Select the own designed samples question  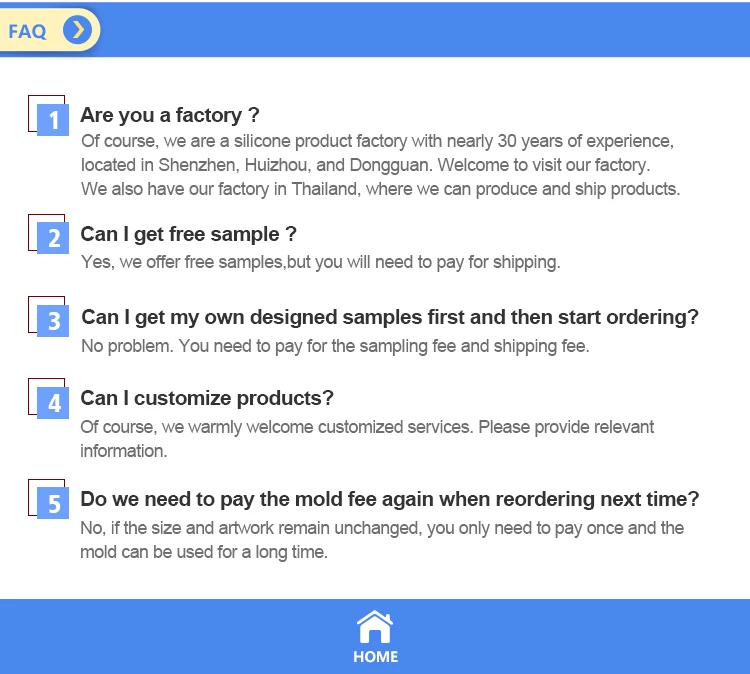click(x=389, y=317)
